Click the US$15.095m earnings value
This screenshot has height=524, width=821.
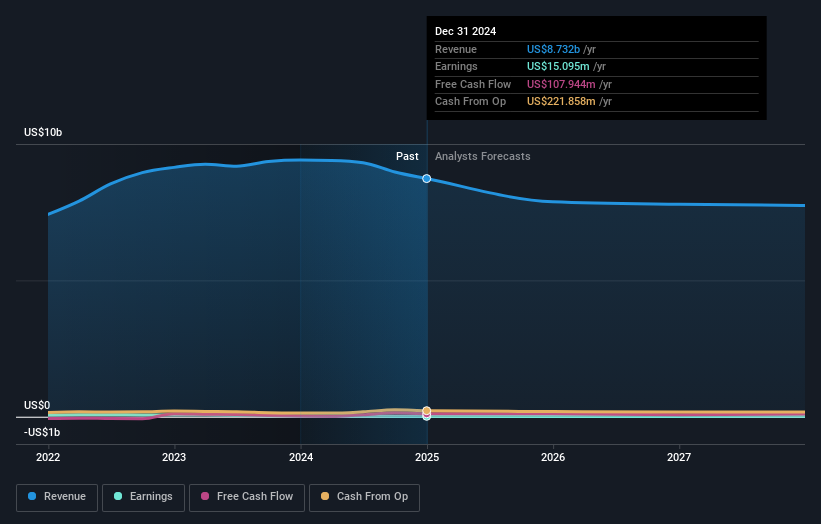558,66
